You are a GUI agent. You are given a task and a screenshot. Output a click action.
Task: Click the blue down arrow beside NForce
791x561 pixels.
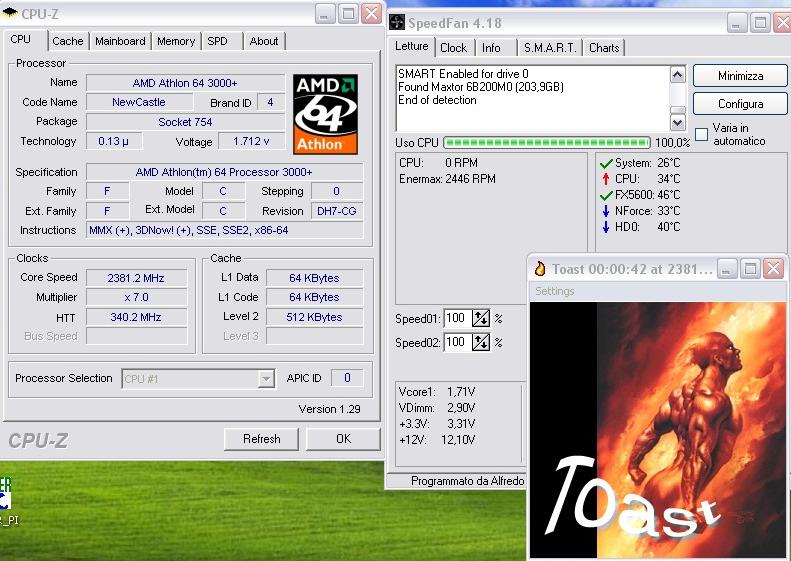pyautogui.click(x=606, y=211)
